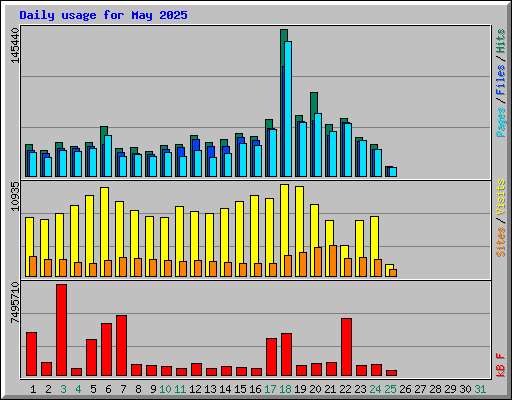
Task: Click x-axis day label 9
Action: tap(153, 389)
